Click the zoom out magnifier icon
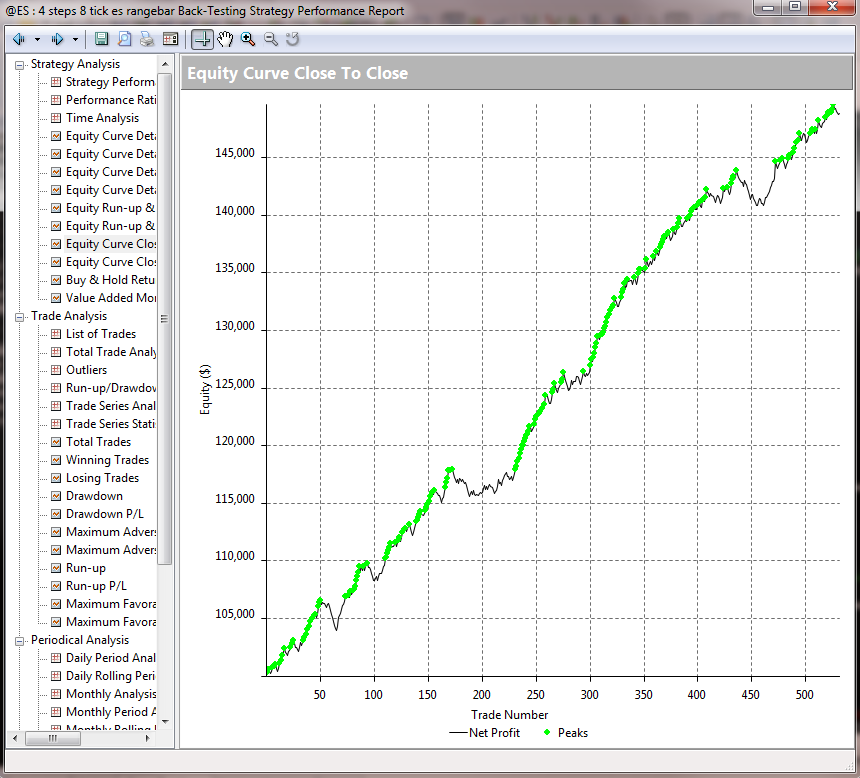 pyautogui.click(x=271, y=39)
